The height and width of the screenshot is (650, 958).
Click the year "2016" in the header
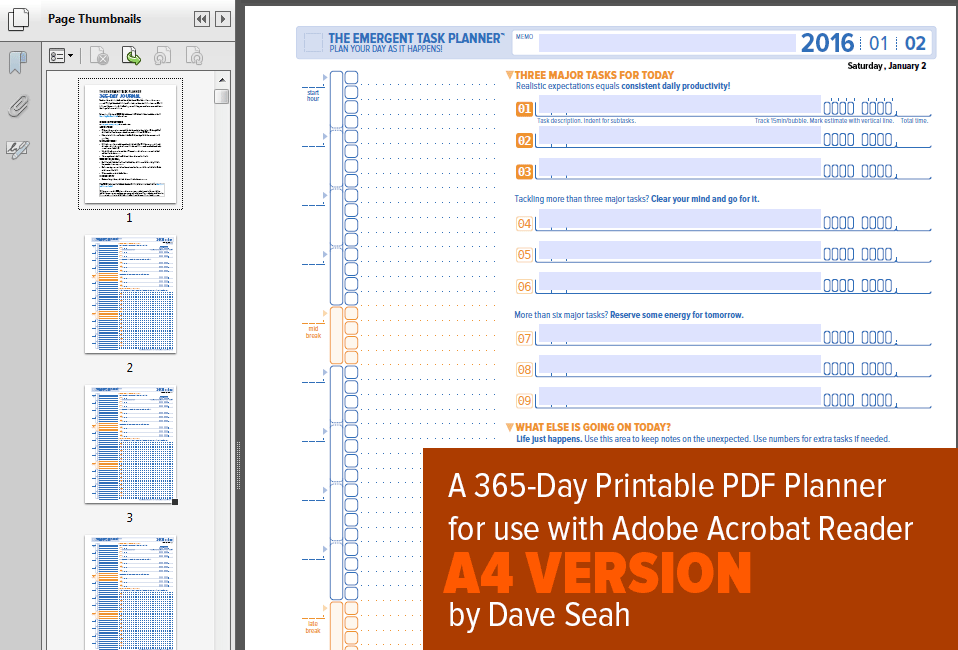tap(827, 43)
